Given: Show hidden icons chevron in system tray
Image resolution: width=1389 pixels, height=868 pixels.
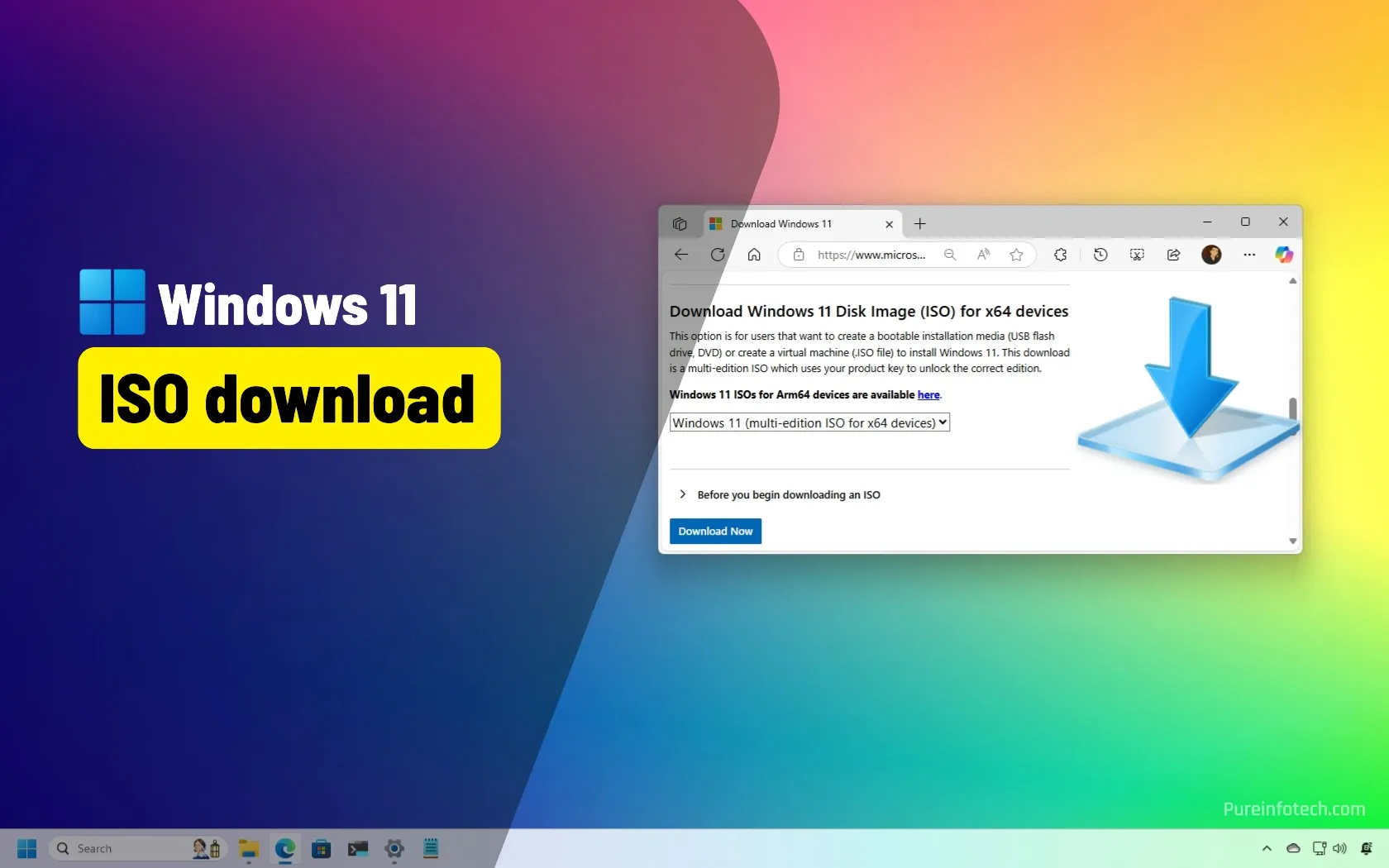Looking at the screenshot, I should coord(1267,848).
